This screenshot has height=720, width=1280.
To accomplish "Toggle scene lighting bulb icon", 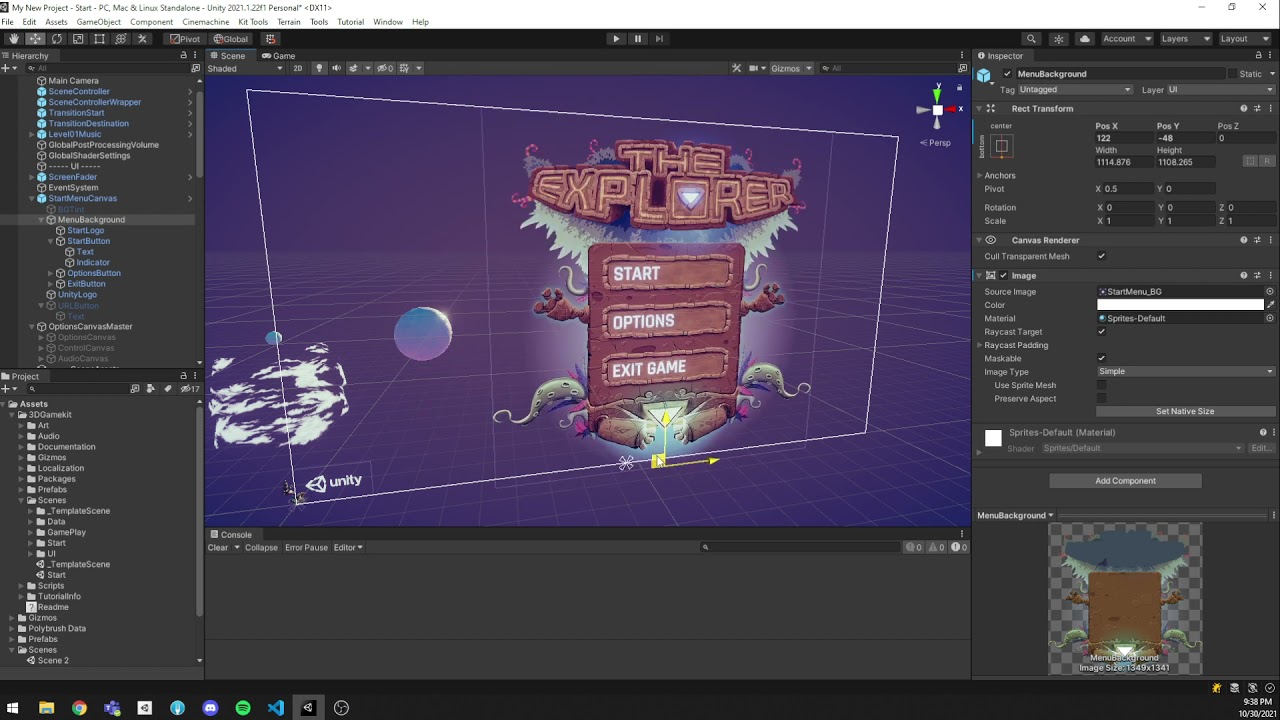I will pos(319,68).
